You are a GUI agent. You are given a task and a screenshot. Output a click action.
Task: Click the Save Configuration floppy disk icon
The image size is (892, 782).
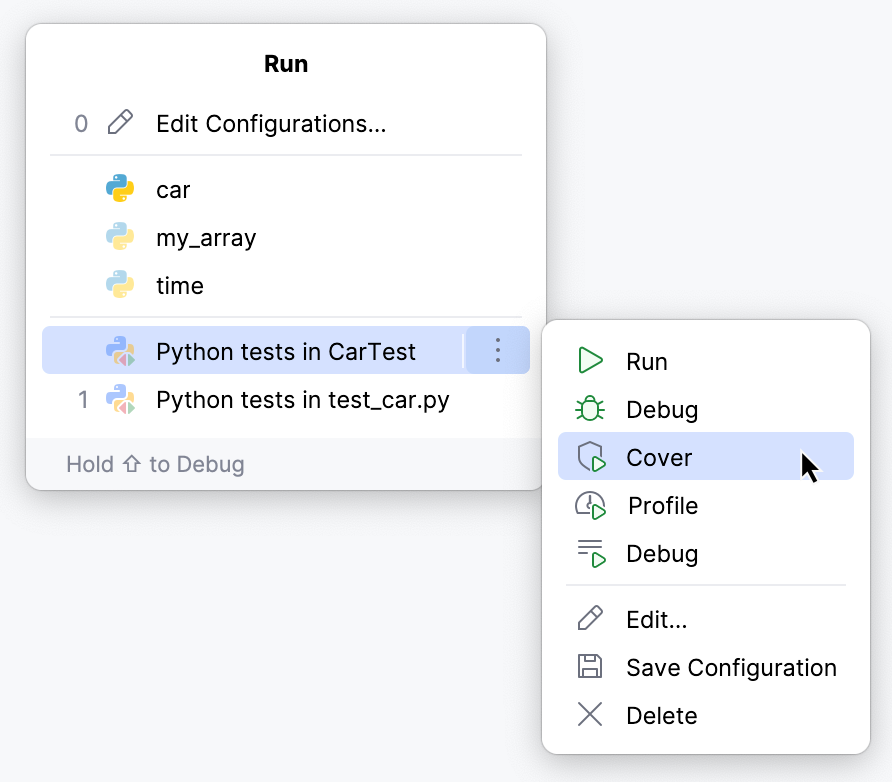coord(590,667)
